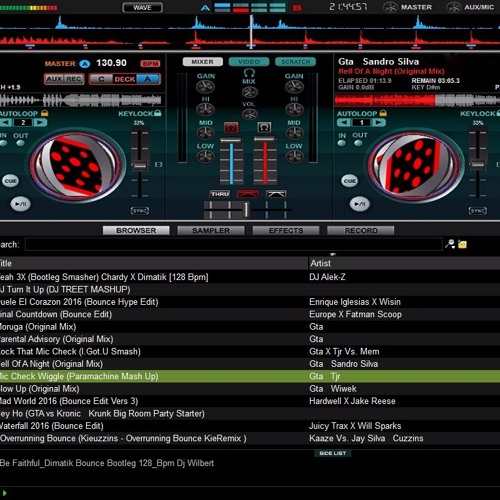
Task: Open the SAMPLER tab
Action: coord(211,230)
